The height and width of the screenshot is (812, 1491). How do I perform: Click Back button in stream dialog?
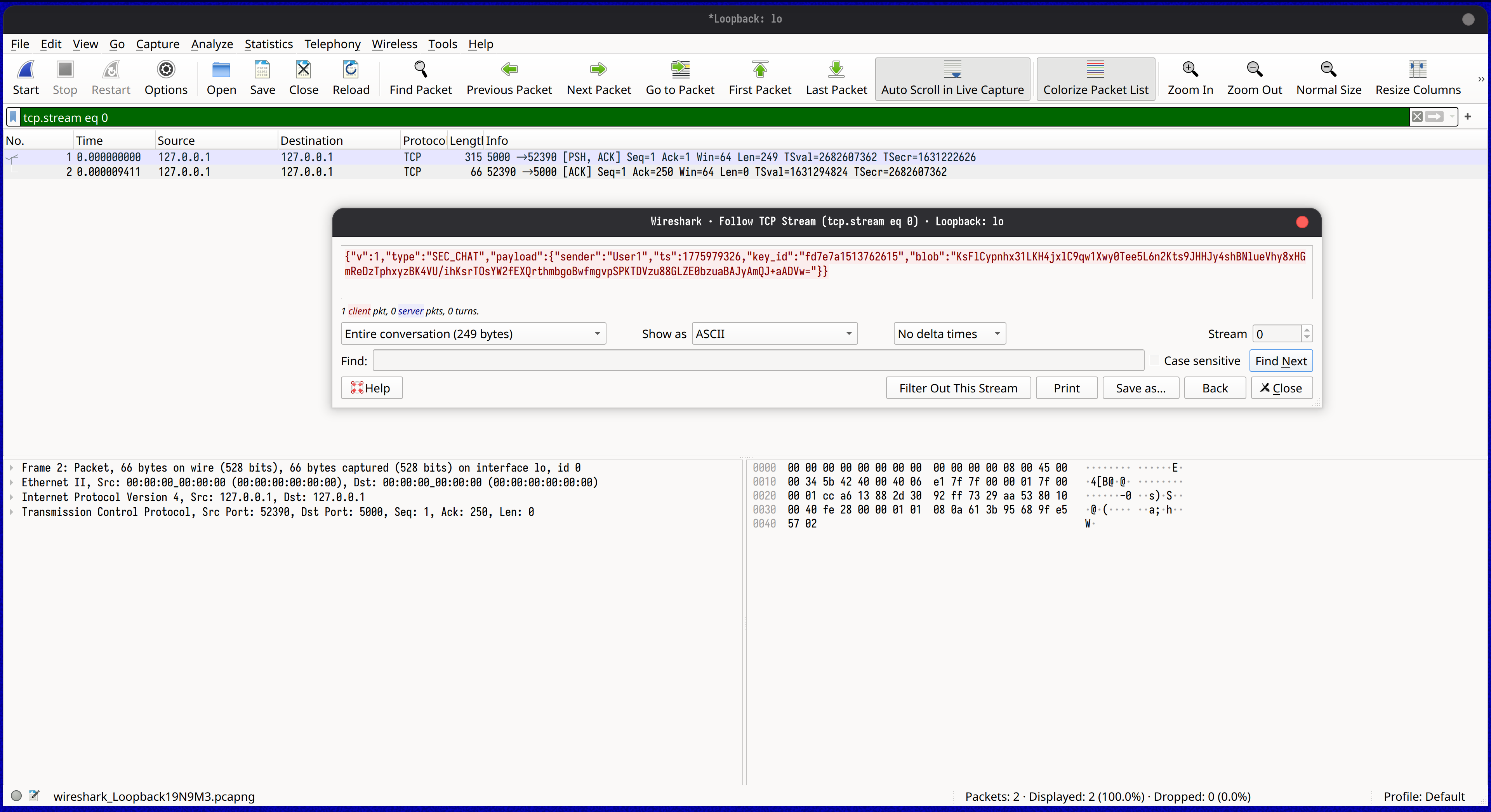(1214, 388)
